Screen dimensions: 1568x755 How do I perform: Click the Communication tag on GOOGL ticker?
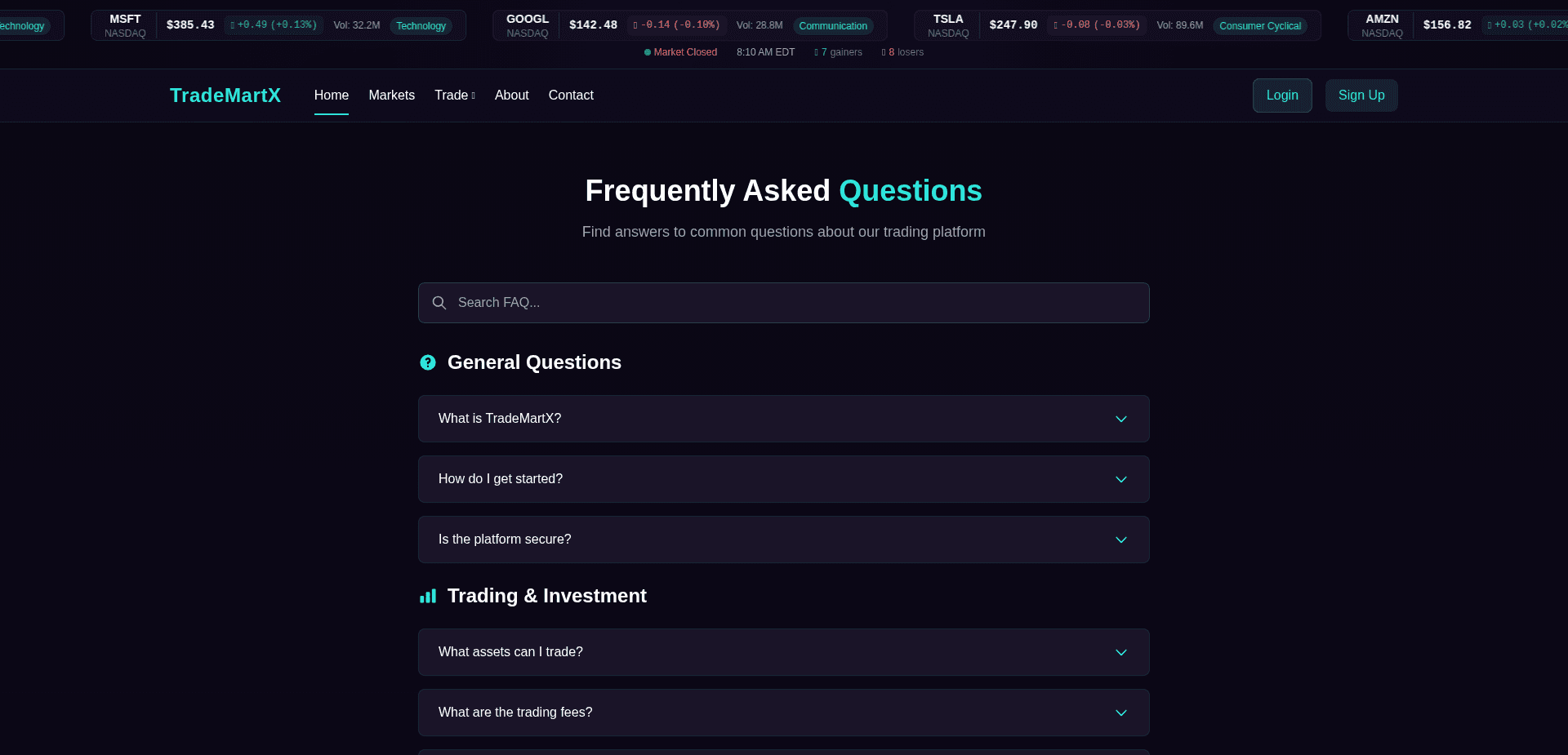(x=833, y=26)
